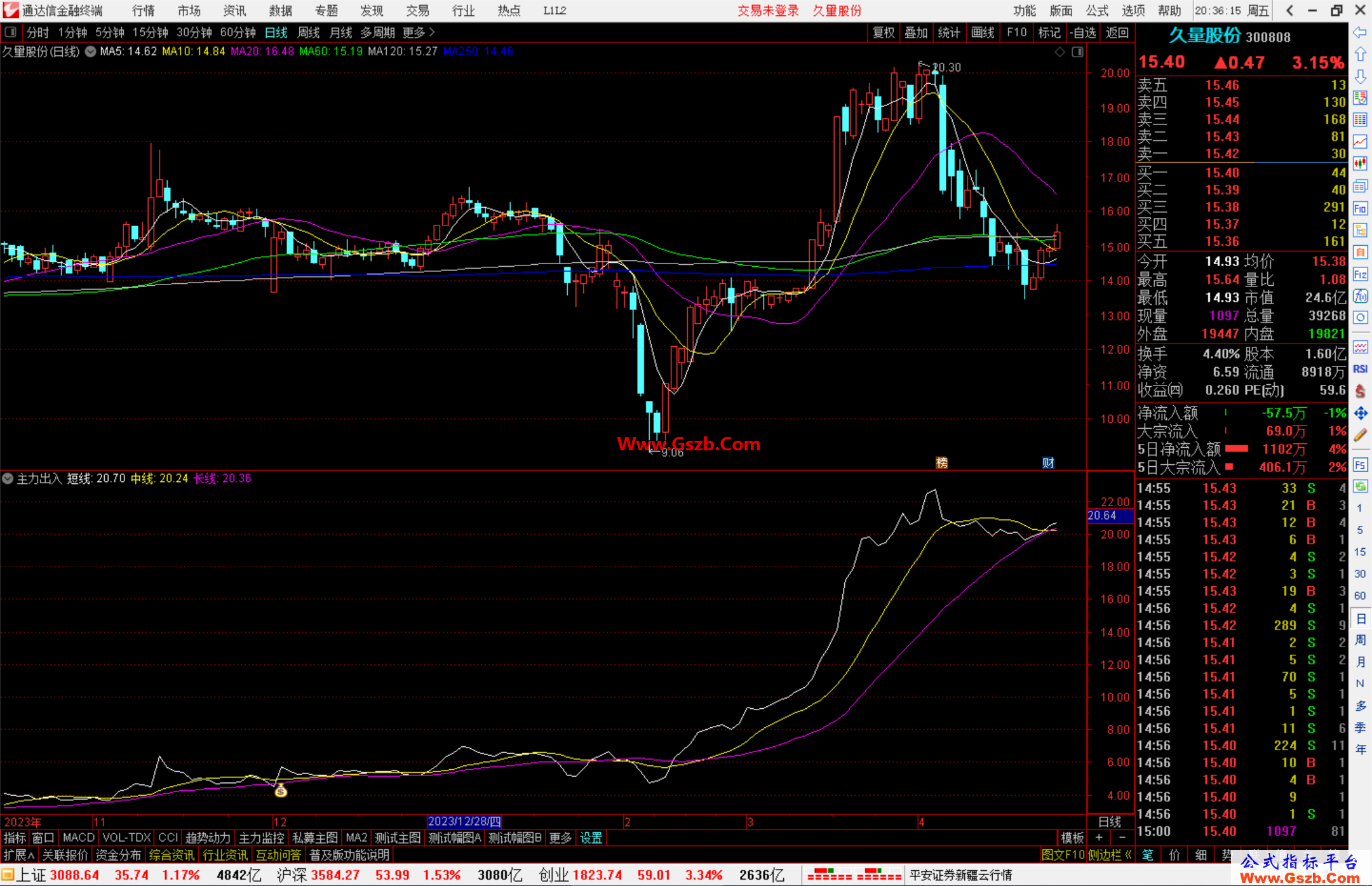Open the 模板 template dropdown
The image size is (1372, 886).
pos(1073,838)
